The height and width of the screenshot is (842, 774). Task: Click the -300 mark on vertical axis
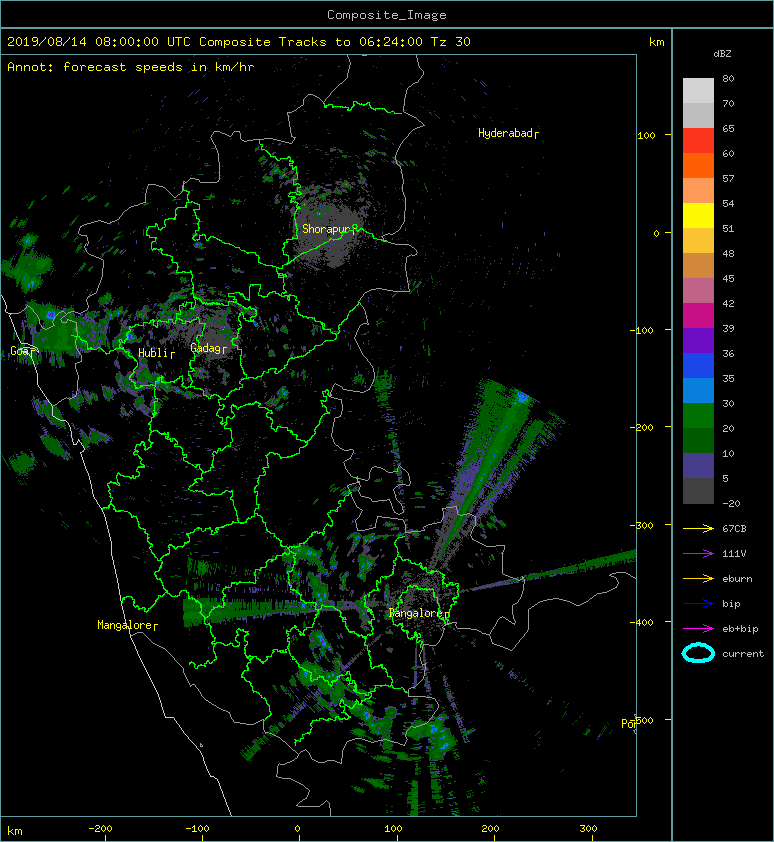click(642, 525)
